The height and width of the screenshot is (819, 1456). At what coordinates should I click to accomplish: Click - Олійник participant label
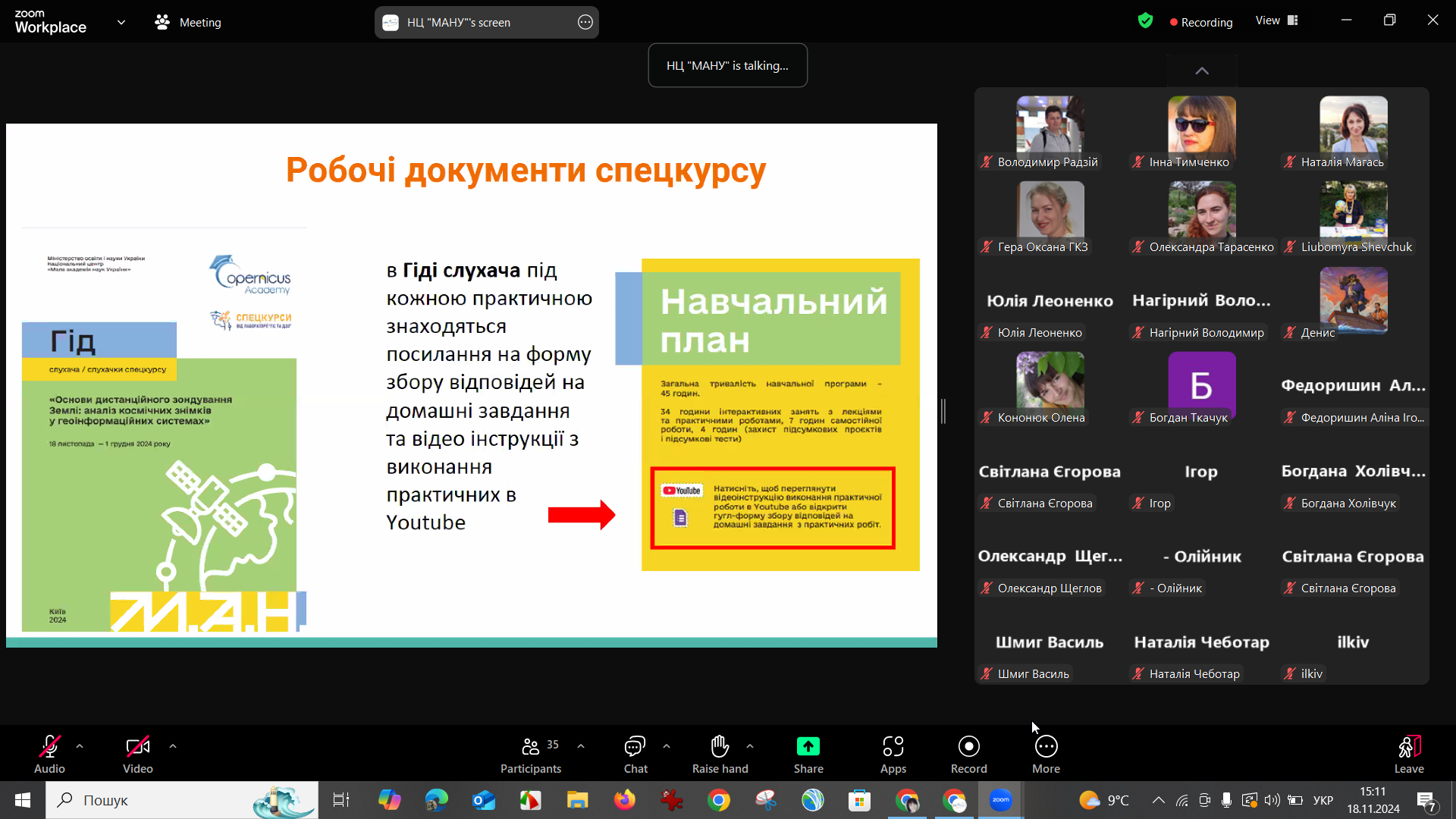click(x=1175, y=588)
